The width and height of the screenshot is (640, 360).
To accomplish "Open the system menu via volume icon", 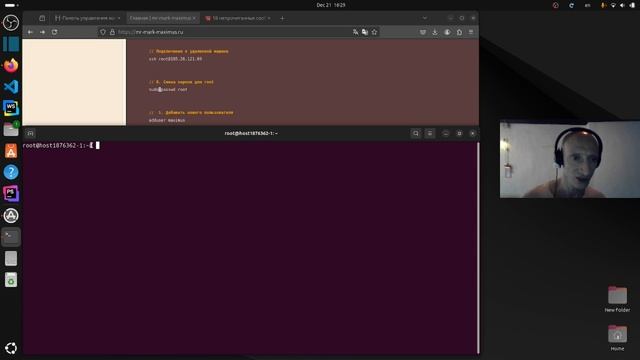I will (x=622, y=5).
